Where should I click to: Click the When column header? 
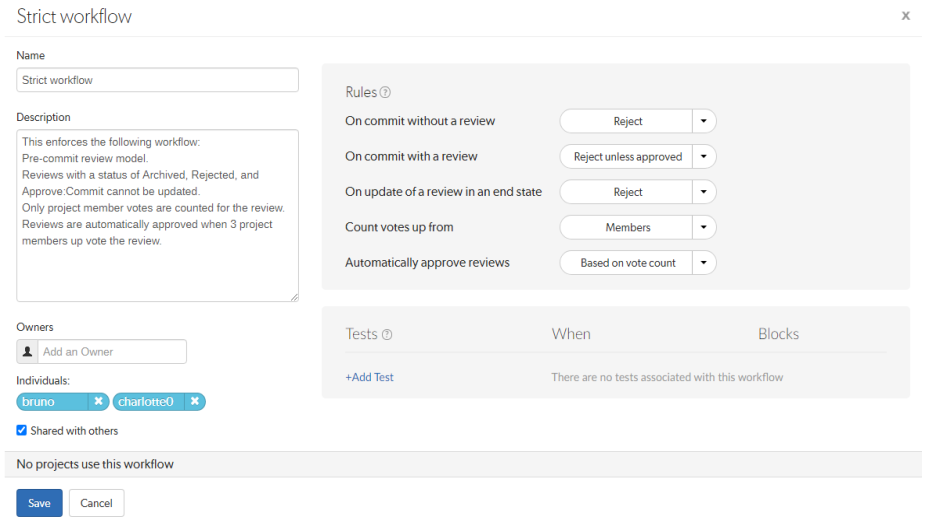click(571, 334)
